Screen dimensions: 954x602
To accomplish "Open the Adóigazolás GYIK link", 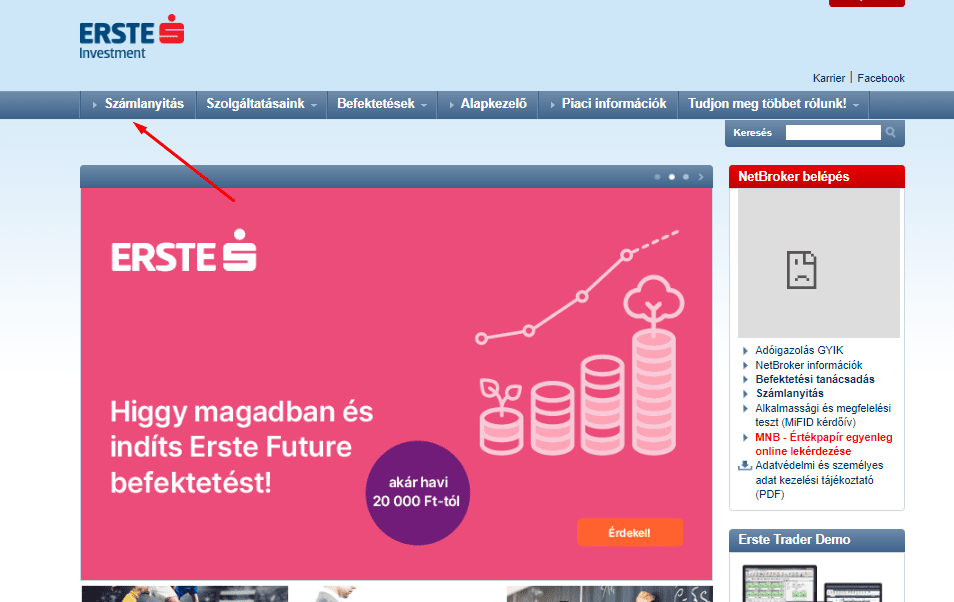I will [x=799, y=350].
